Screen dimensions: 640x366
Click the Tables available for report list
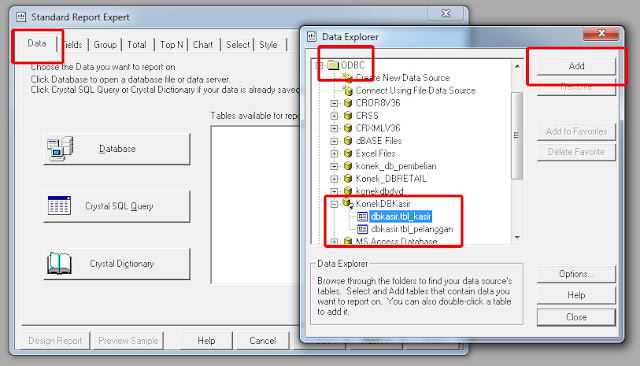(x=256, y=204)
